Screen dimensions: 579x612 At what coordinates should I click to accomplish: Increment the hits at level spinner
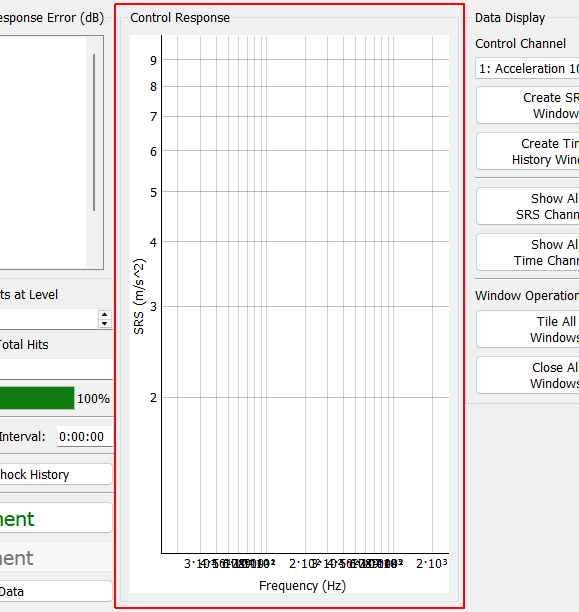point(104,315)
